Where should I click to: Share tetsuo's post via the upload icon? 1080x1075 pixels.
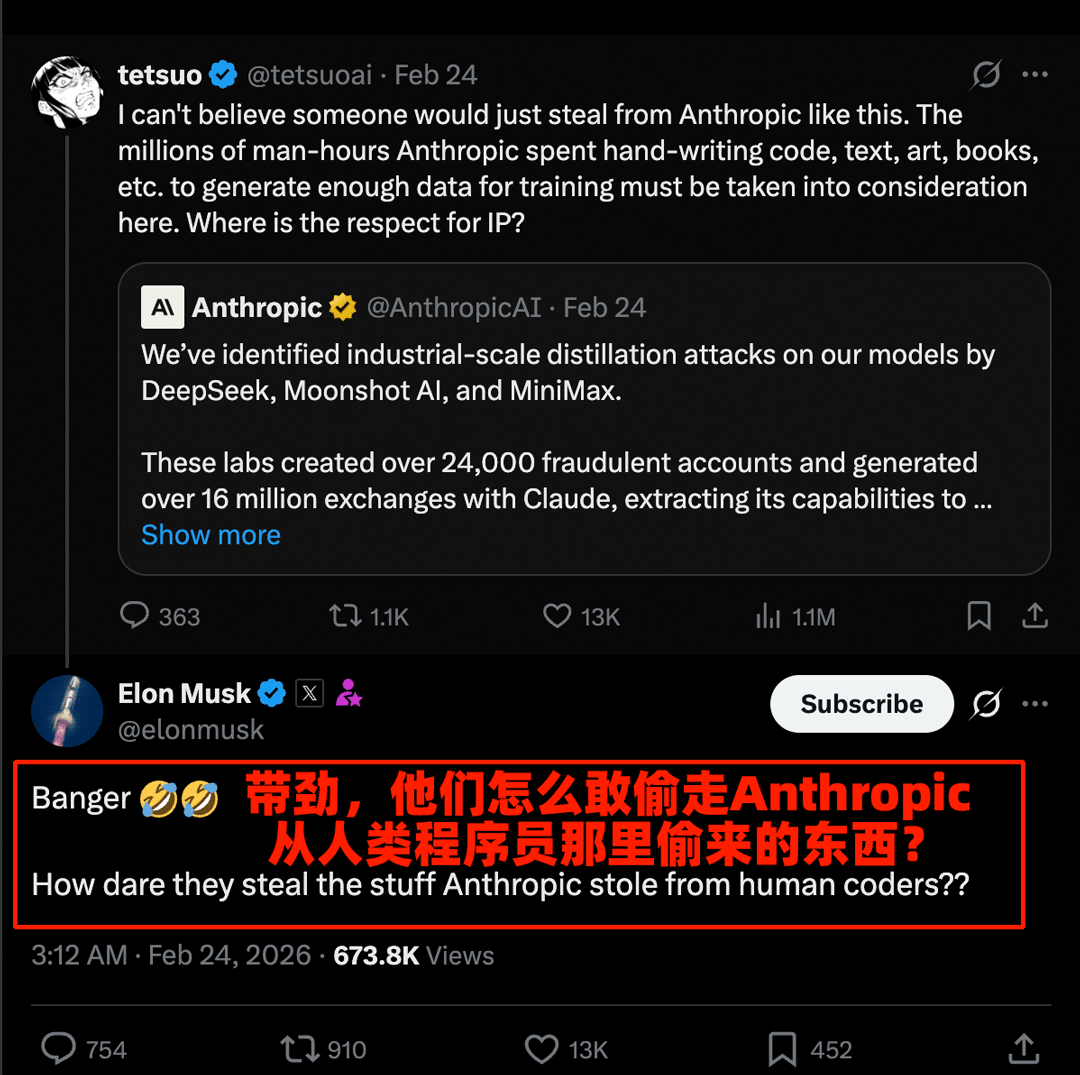tap(1035, 615)
